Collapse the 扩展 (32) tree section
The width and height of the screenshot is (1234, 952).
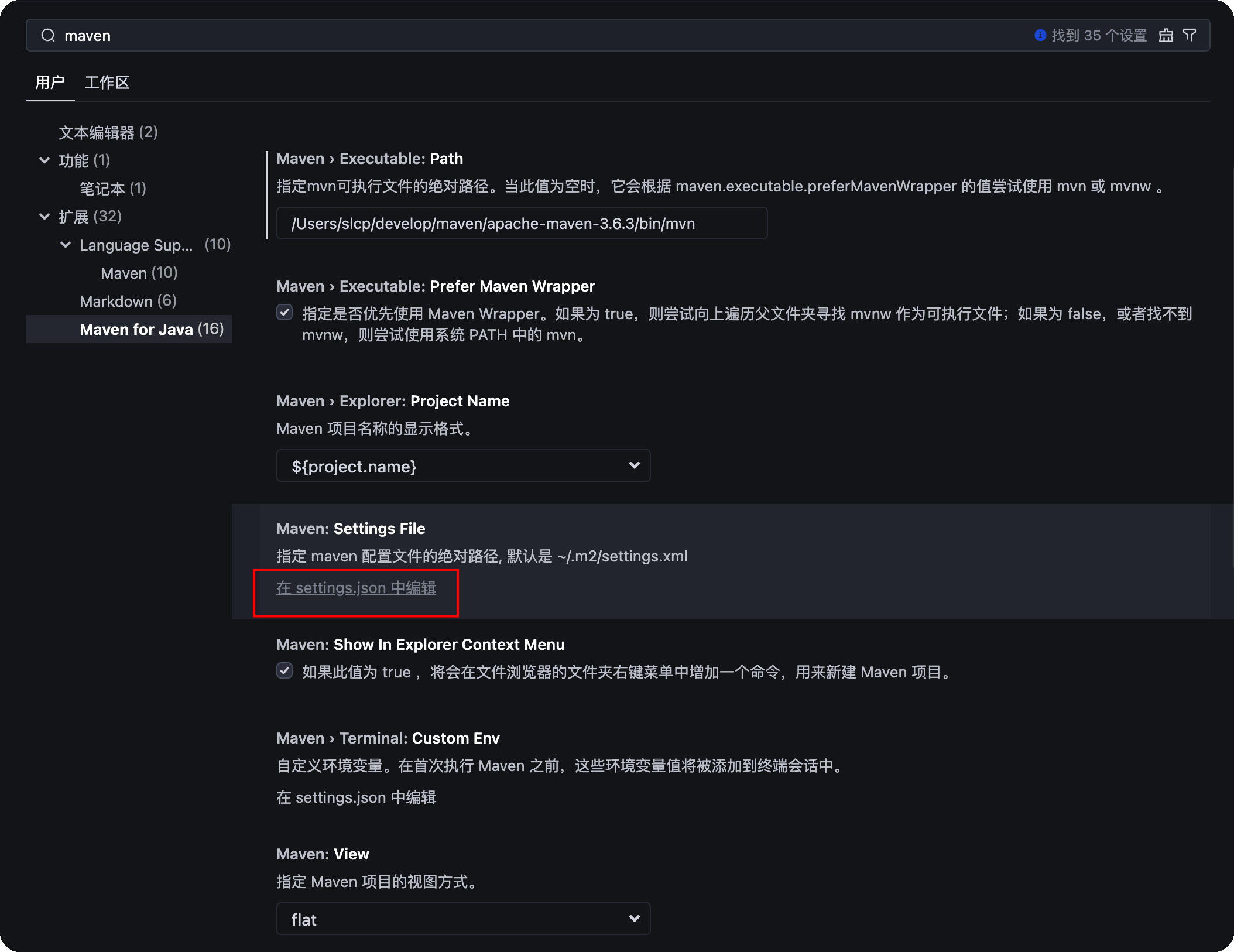coord(44,217)
